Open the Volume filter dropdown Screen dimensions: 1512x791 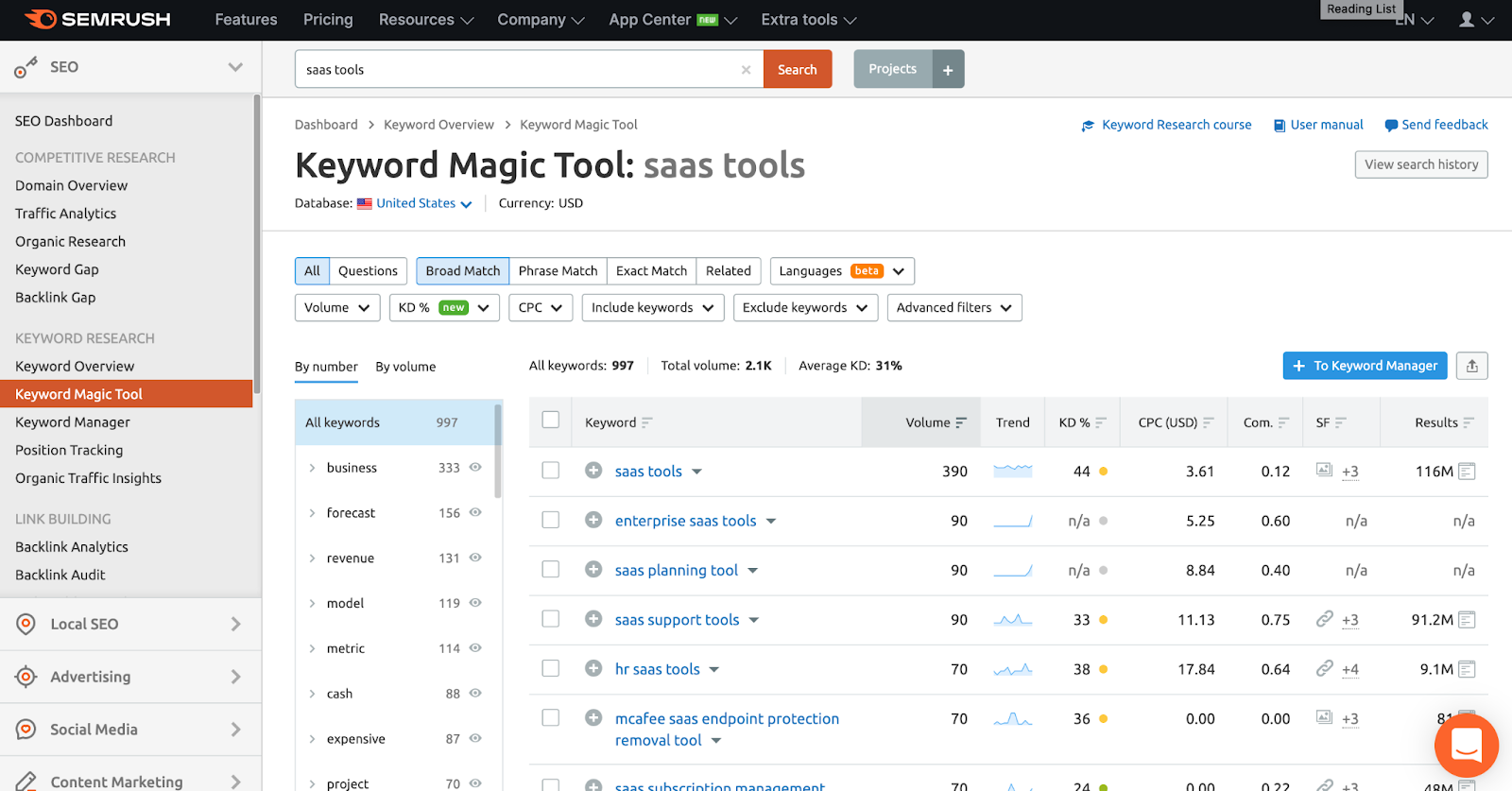(337, 308)
